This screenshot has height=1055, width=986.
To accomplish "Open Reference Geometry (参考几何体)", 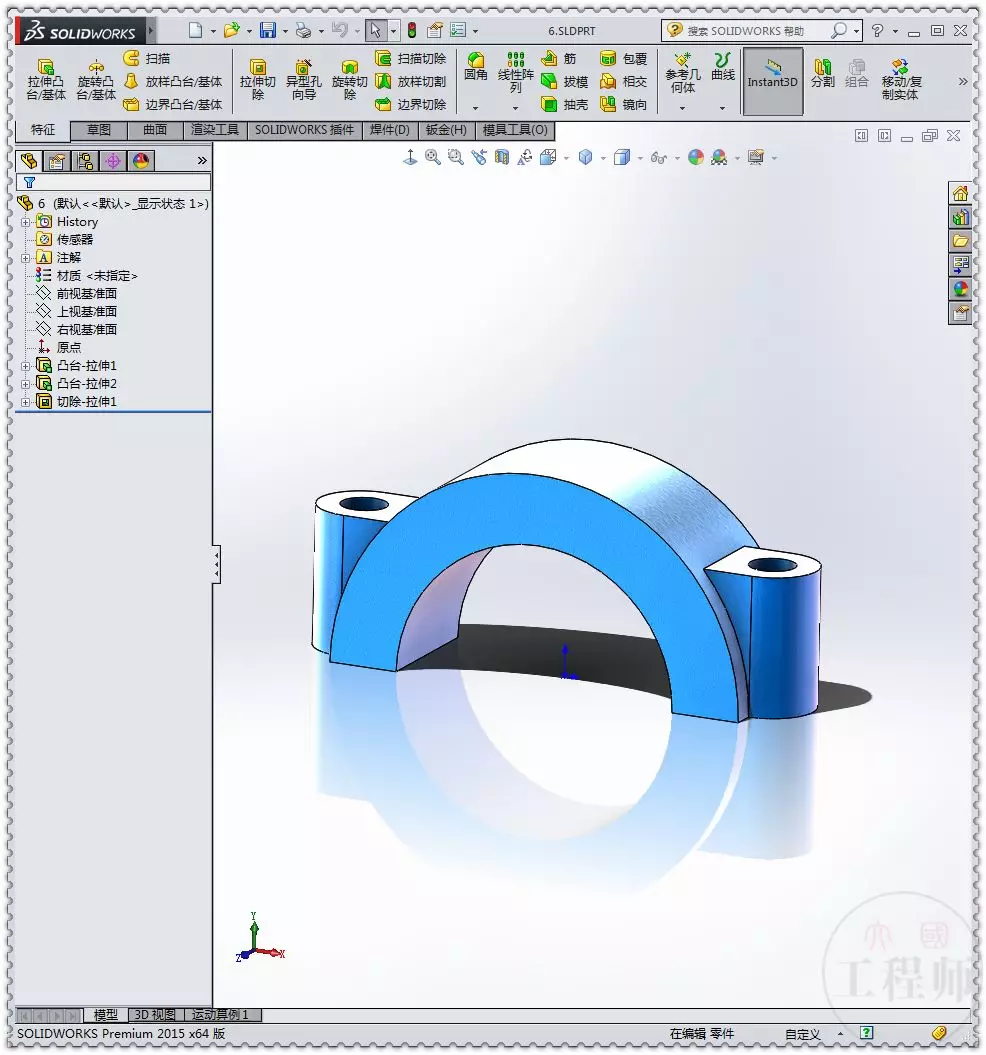I will coord(682,73).
